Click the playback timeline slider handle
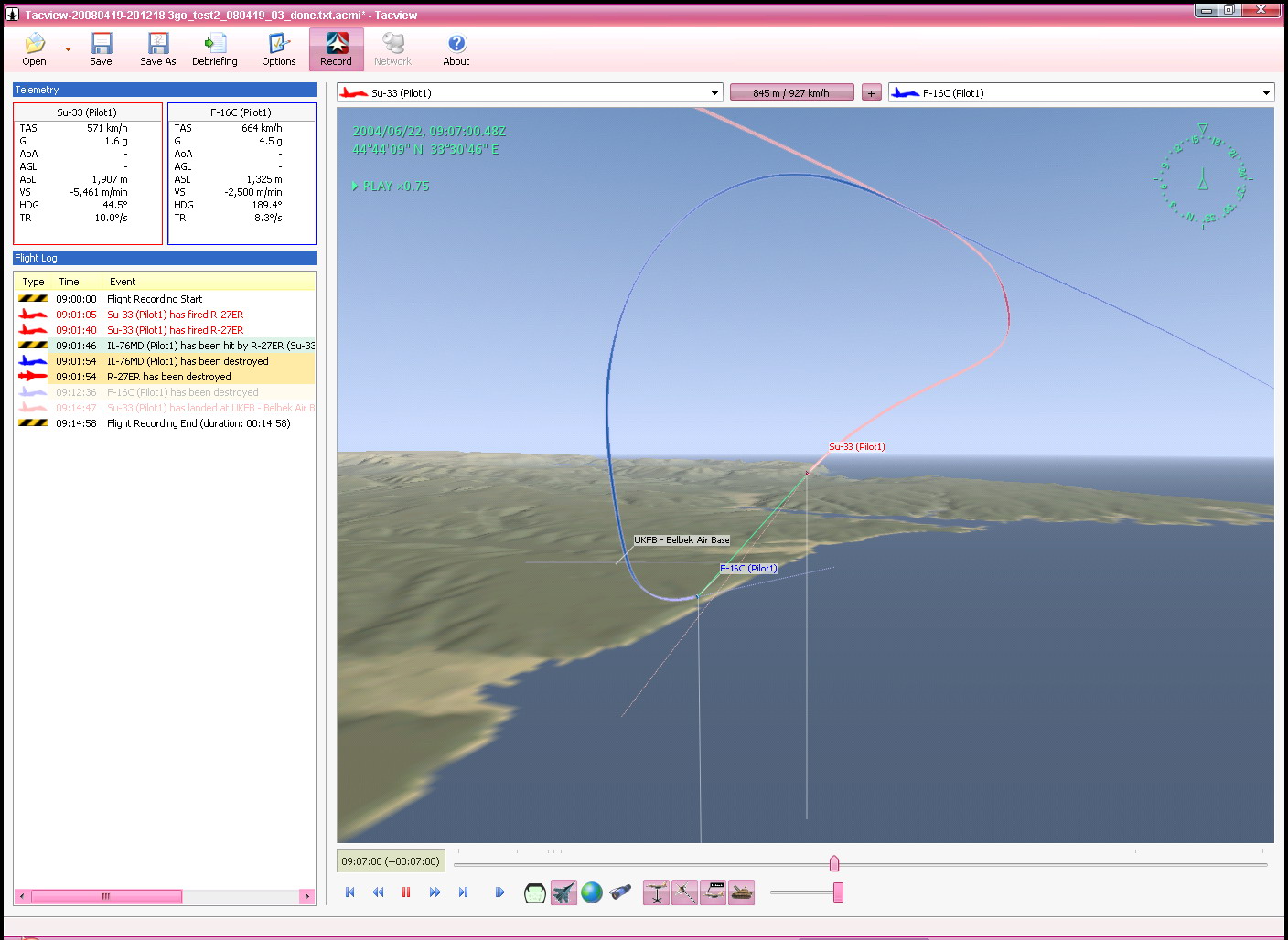This screenshot has height=940, width=1288. pyautogui.click(x=834, y=863)
